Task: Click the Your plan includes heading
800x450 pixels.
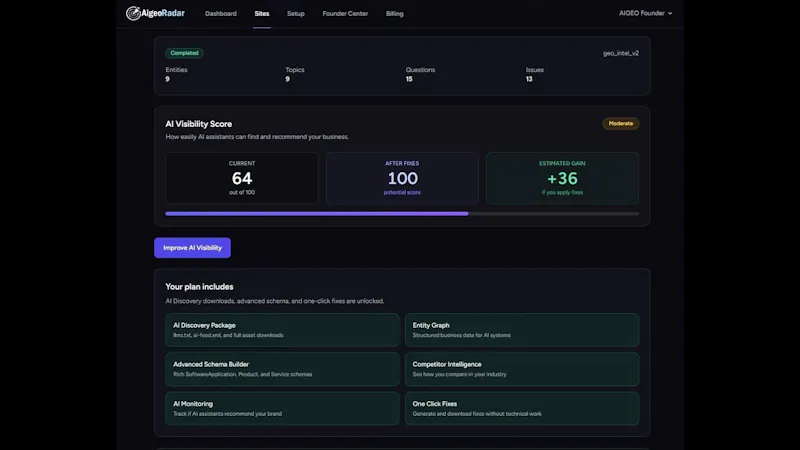Action: click(x=199, y=287)
